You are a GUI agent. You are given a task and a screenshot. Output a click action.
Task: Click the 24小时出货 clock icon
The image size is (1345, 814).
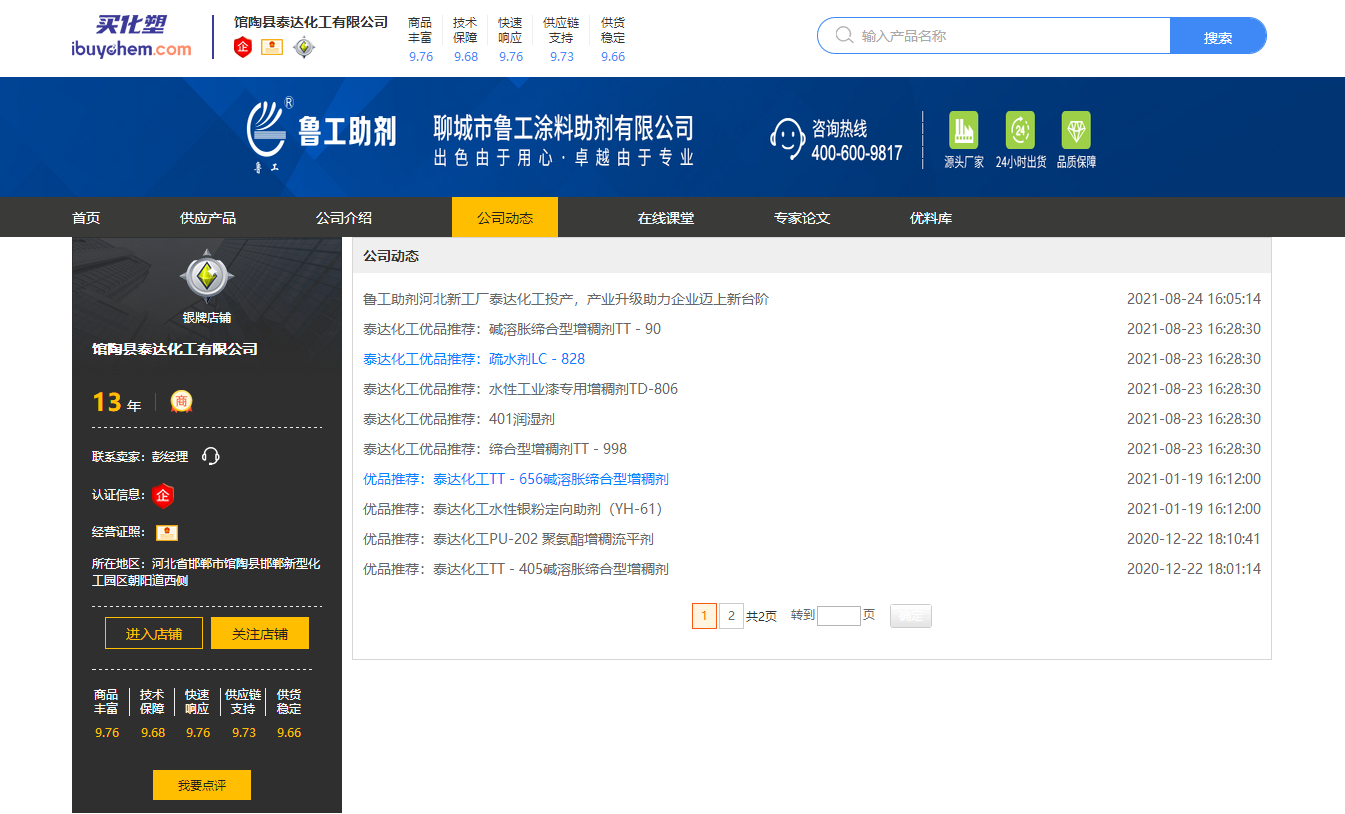[1020, 130]
